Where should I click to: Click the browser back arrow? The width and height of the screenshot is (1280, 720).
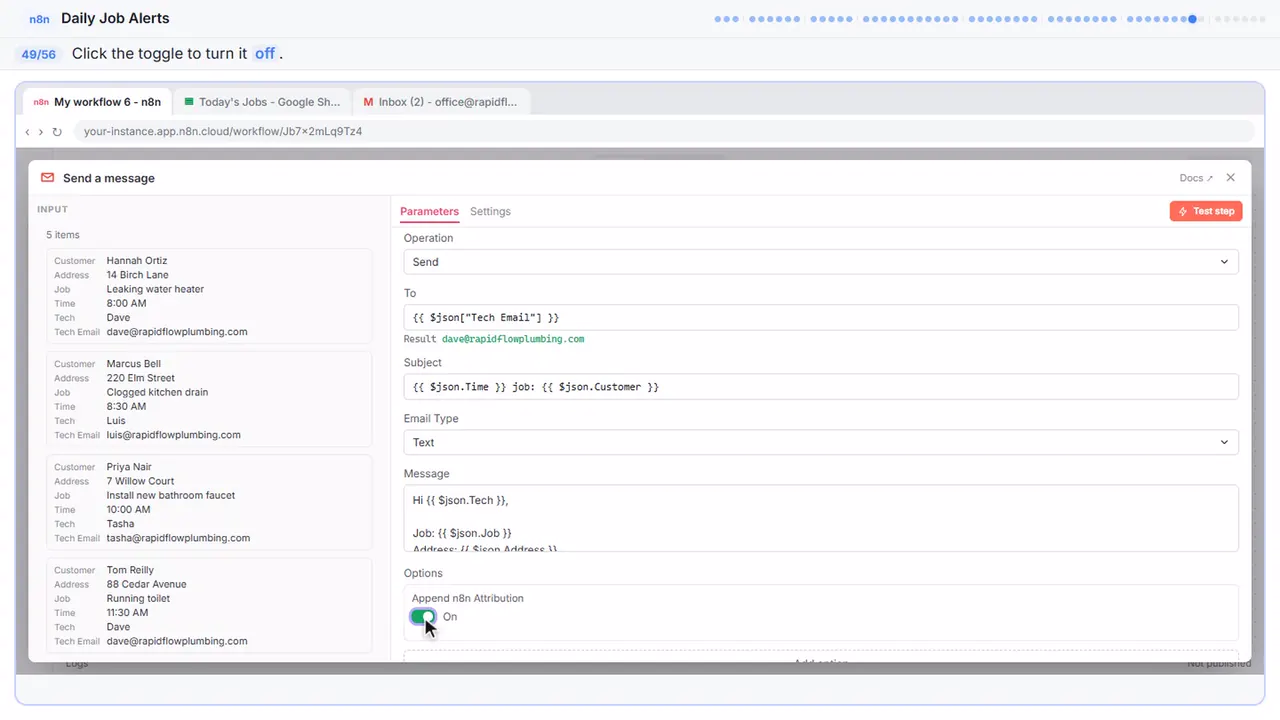[x=27, y=131]
